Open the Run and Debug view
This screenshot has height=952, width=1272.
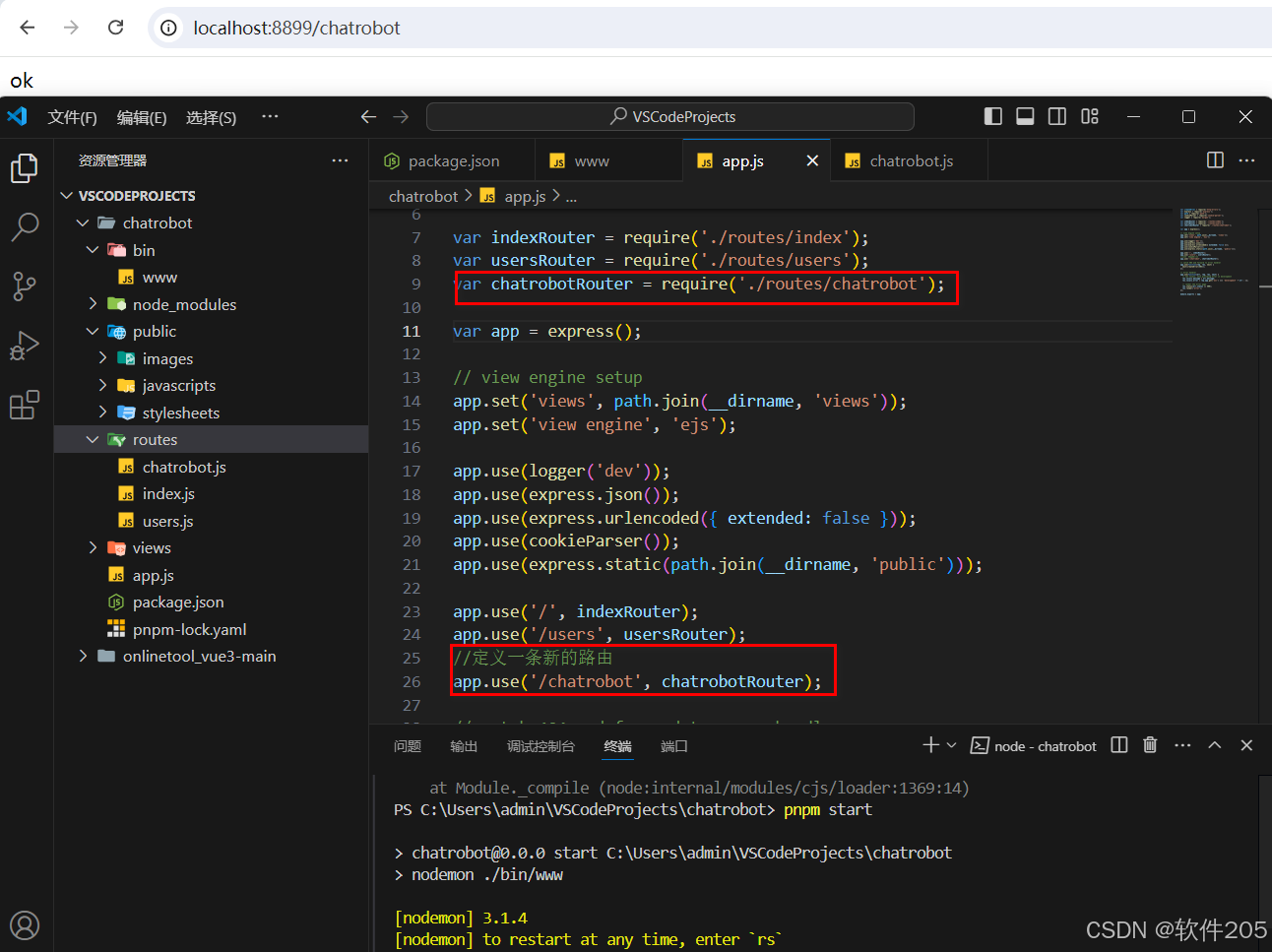24,346
